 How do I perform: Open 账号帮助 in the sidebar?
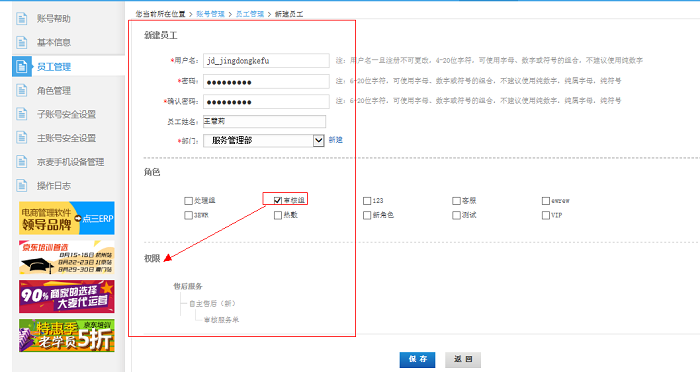coord(54,18)
